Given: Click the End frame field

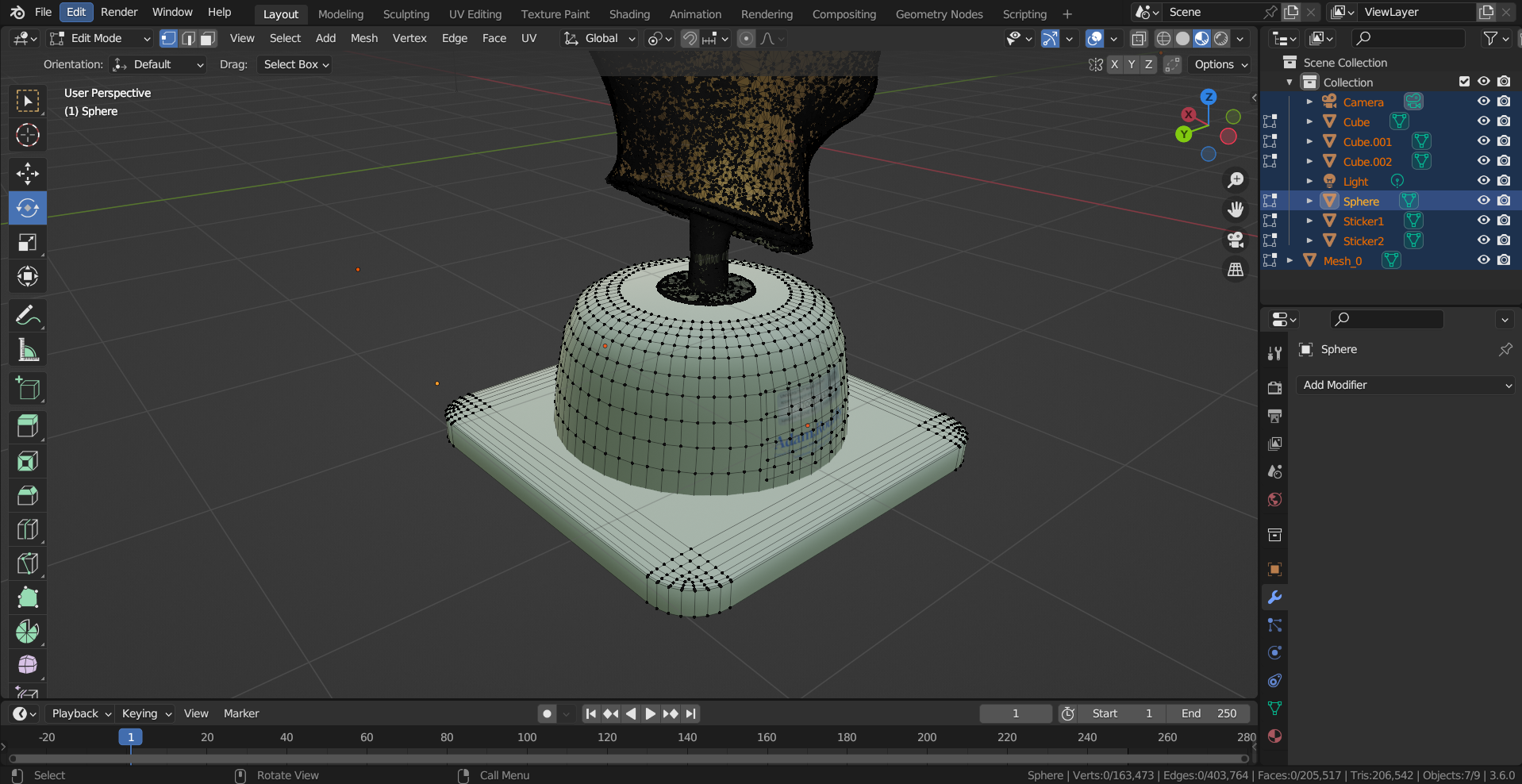Looking at the screenshot, I should coord(1209,713).
